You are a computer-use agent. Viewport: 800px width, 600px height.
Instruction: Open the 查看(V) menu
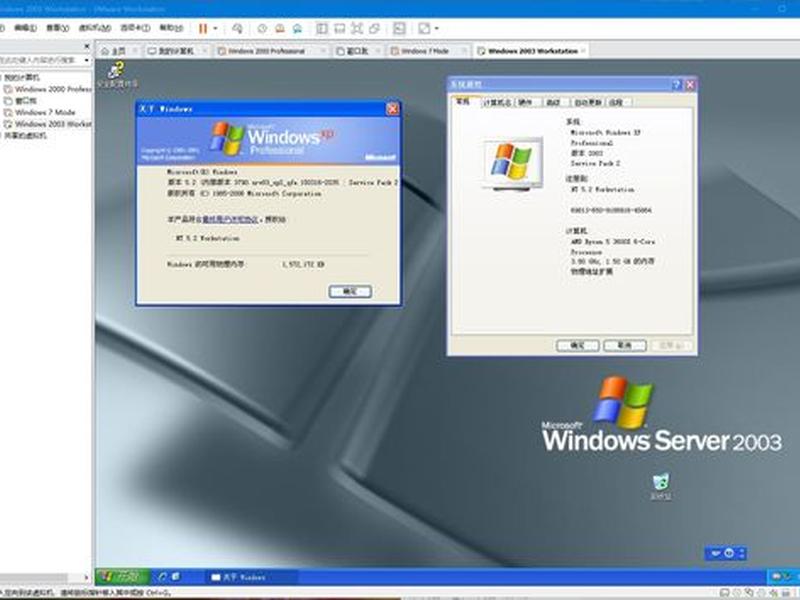(x=58, y=28)
